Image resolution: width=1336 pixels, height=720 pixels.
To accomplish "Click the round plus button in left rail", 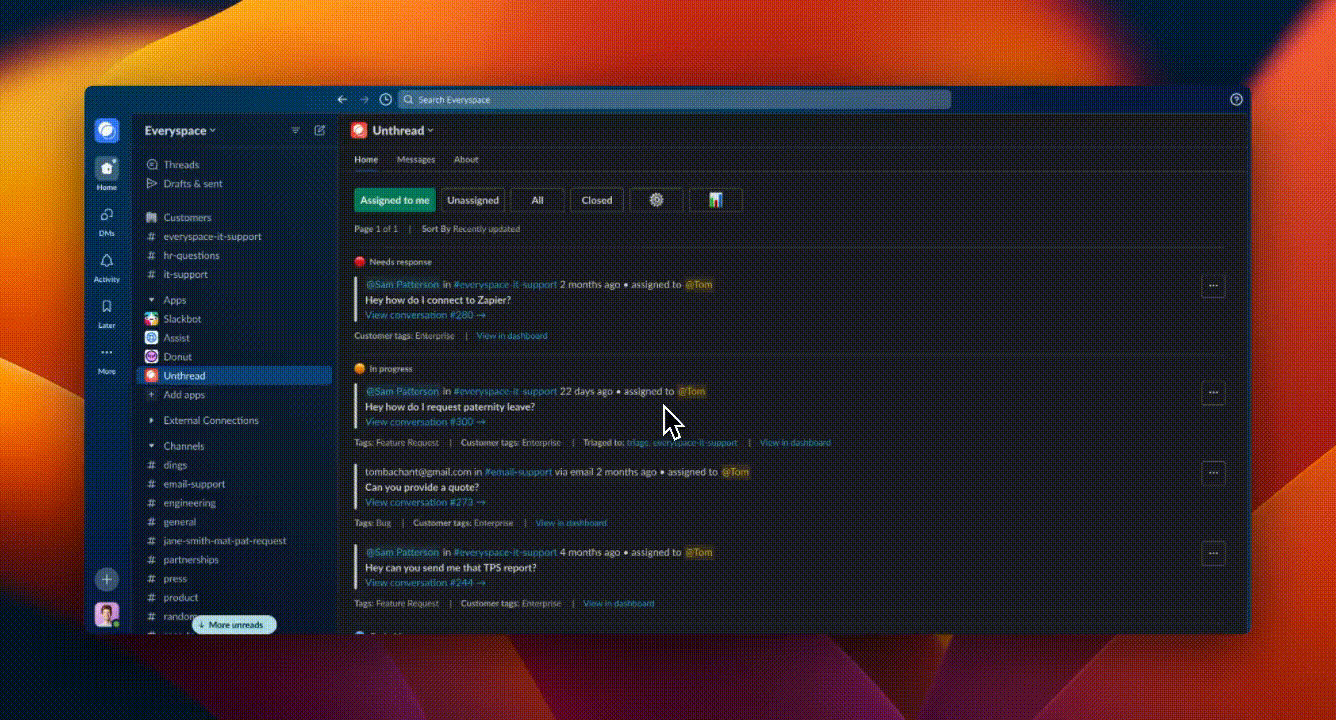I will click(x=107, y=579).
